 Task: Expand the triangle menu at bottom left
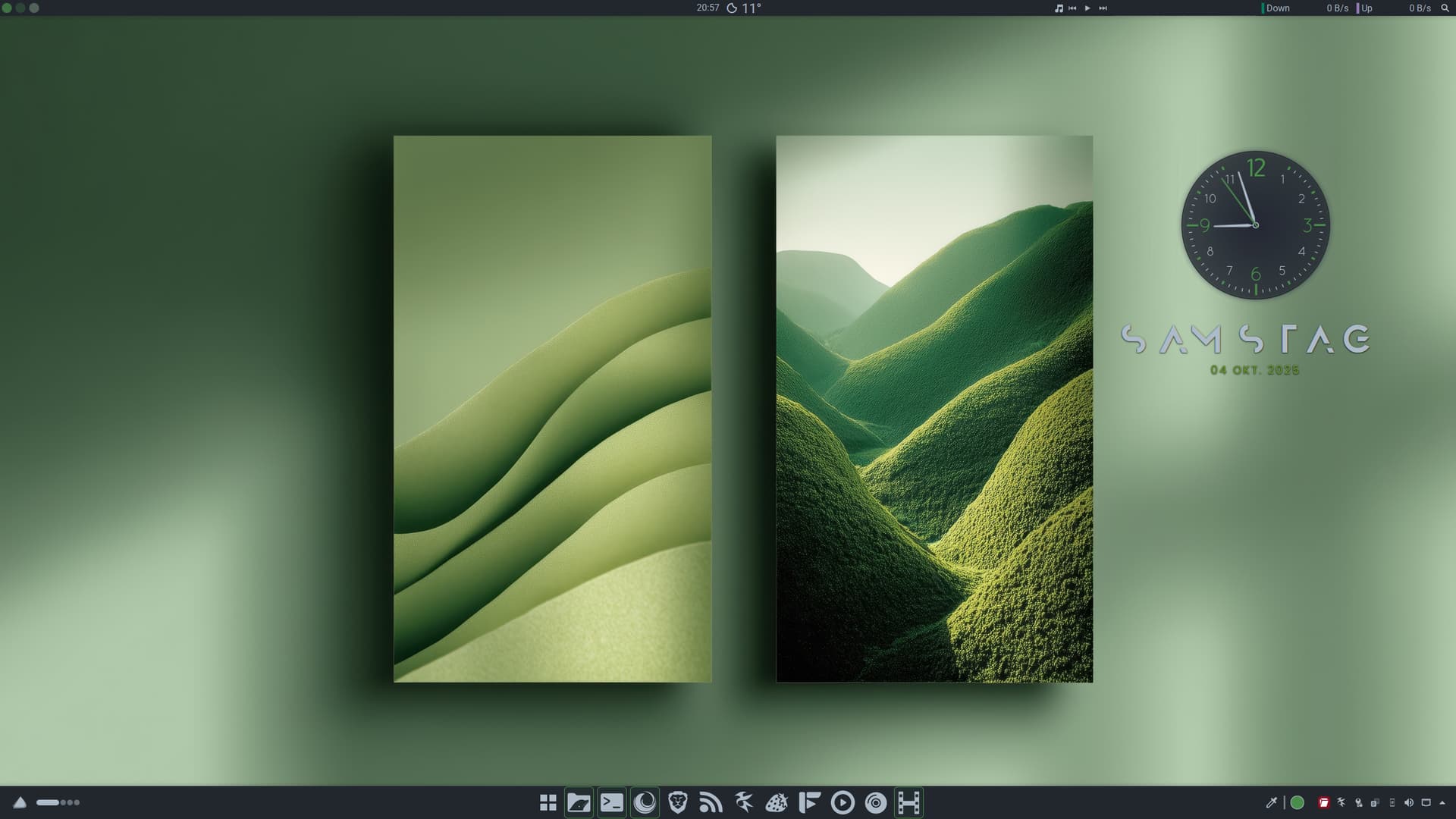click(20, 802)
